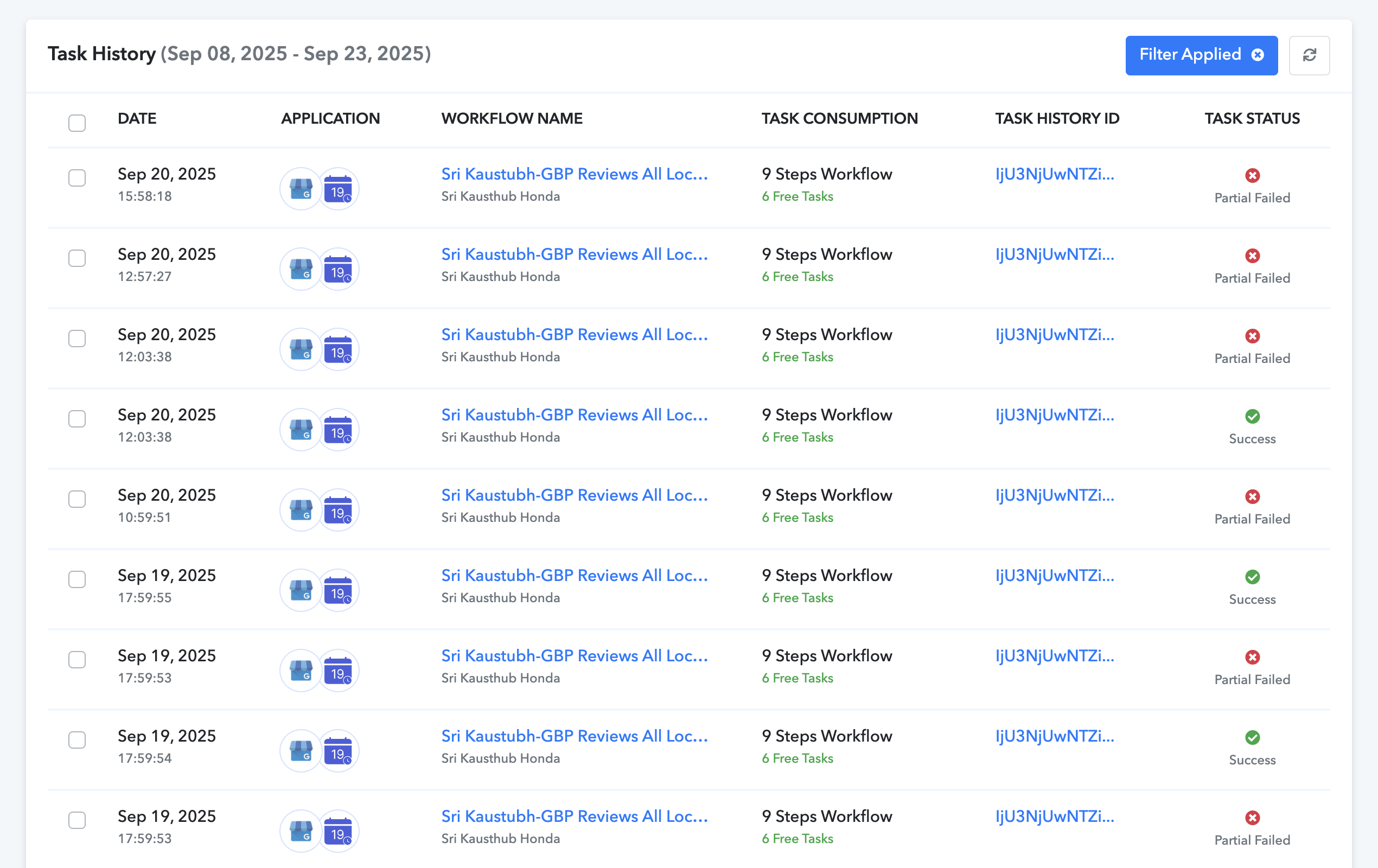This screenshot has width=1378, height=868.
Task: Open task history ID for Sep 19 17:59:54
Action: (1054, 736)
